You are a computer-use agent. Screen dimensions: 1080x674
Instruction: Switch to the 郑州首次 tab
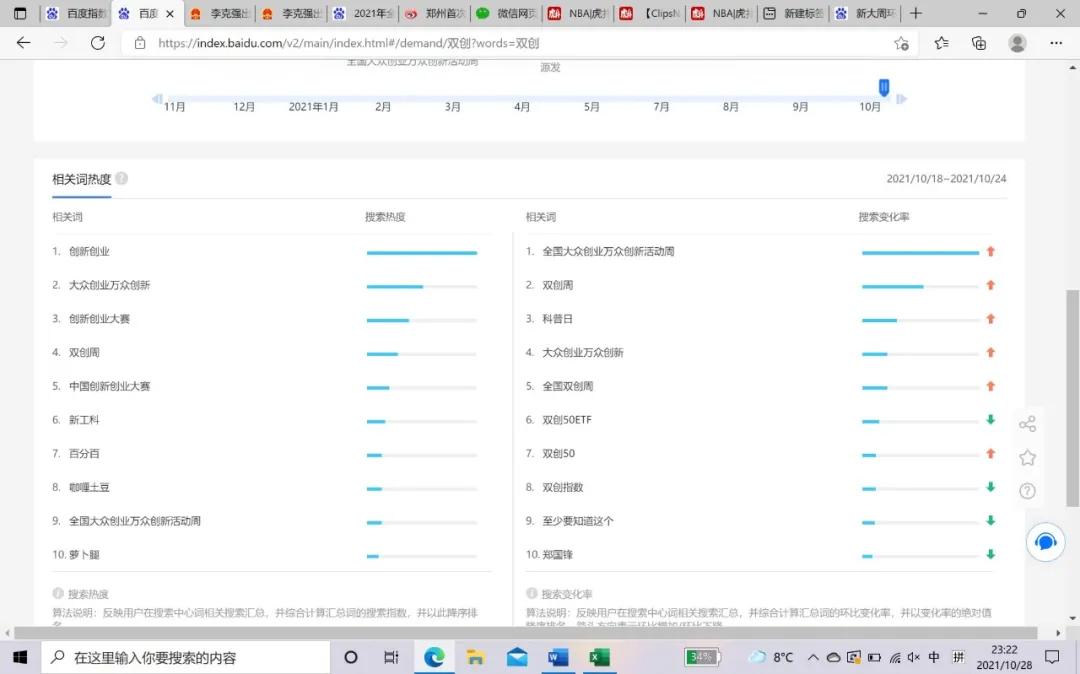435,13
